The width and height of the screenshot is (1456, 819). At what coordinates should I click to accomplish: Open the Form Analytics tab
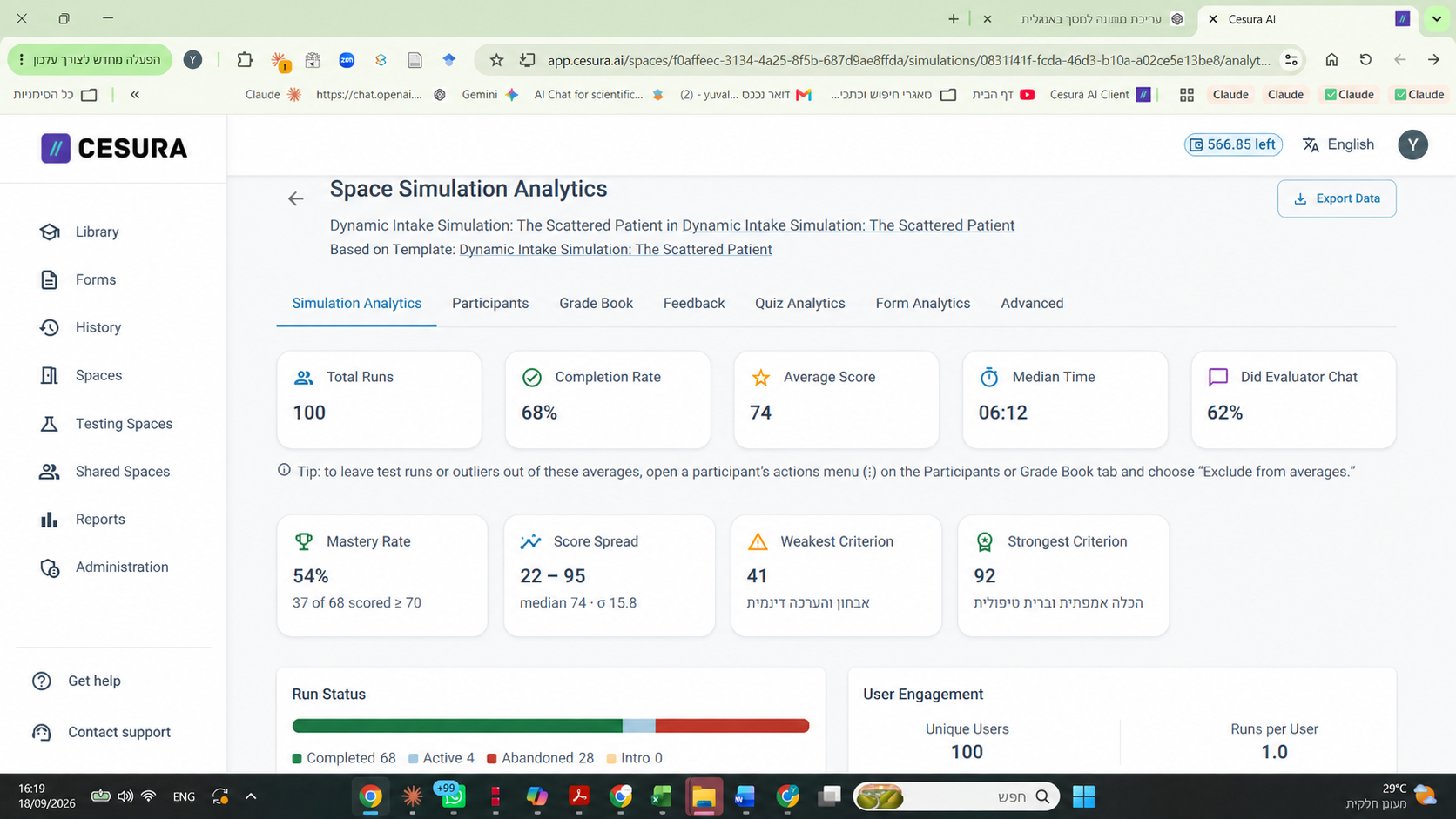coord(923,303)
